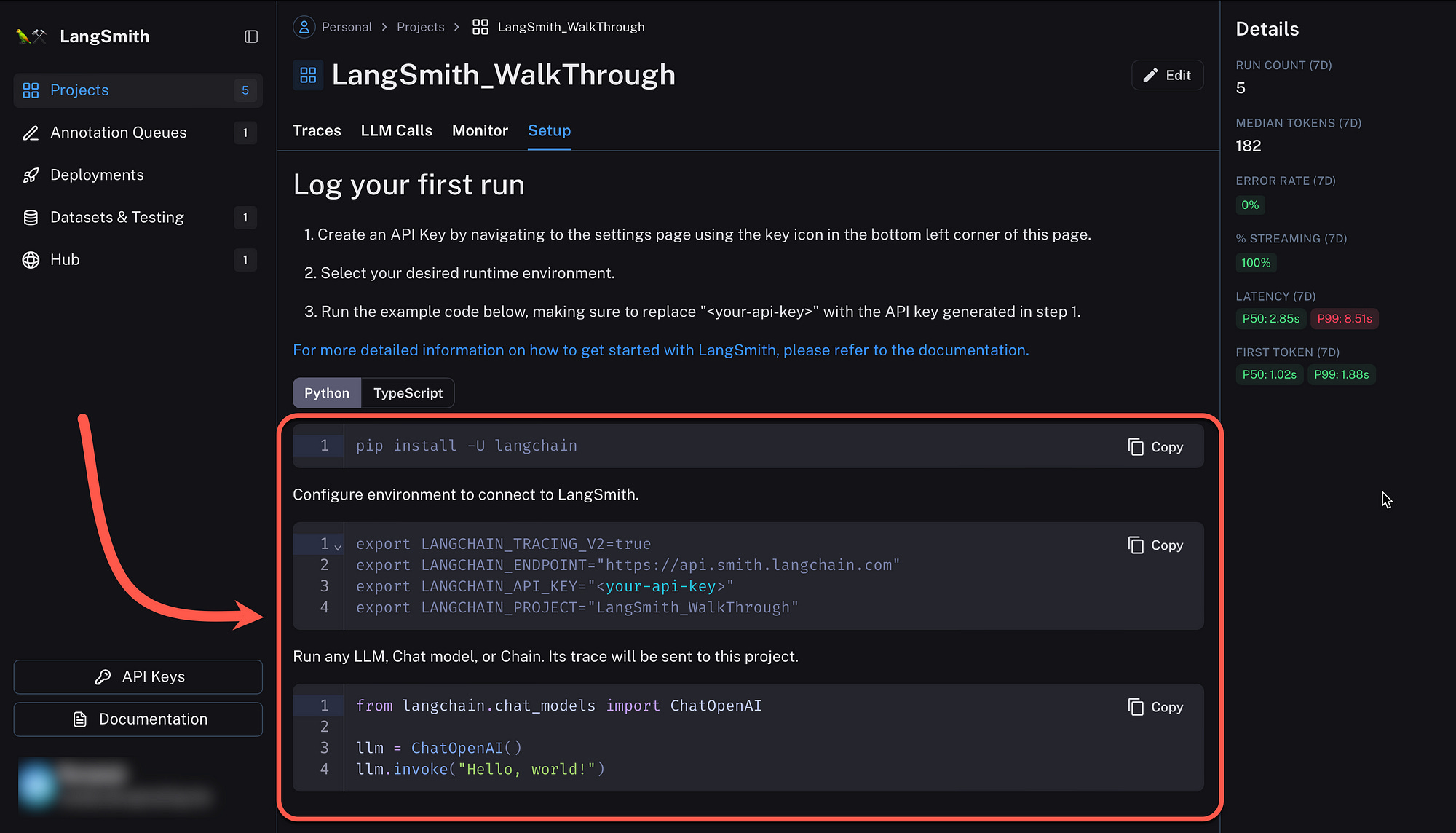Screen dimensions: 1456x833
Task: Switch code samples to TypeScript
Action: pyautogui.click(x=408, y=393)
